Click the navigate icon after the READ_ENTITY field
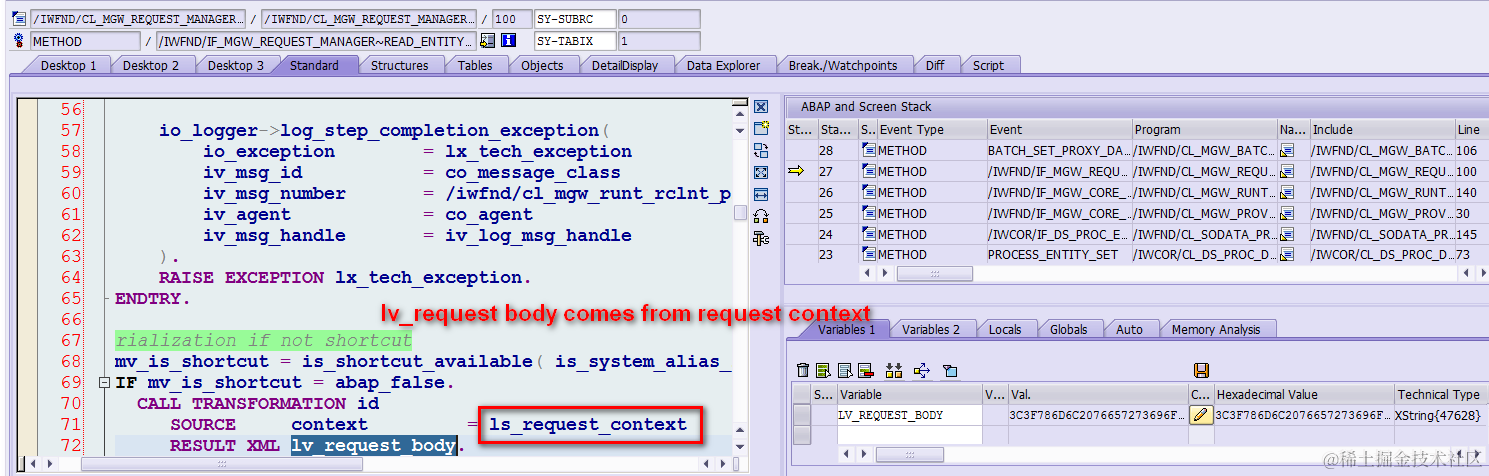Image resolution: width=1489 pixels, height=476 pixels. (487, 41)
